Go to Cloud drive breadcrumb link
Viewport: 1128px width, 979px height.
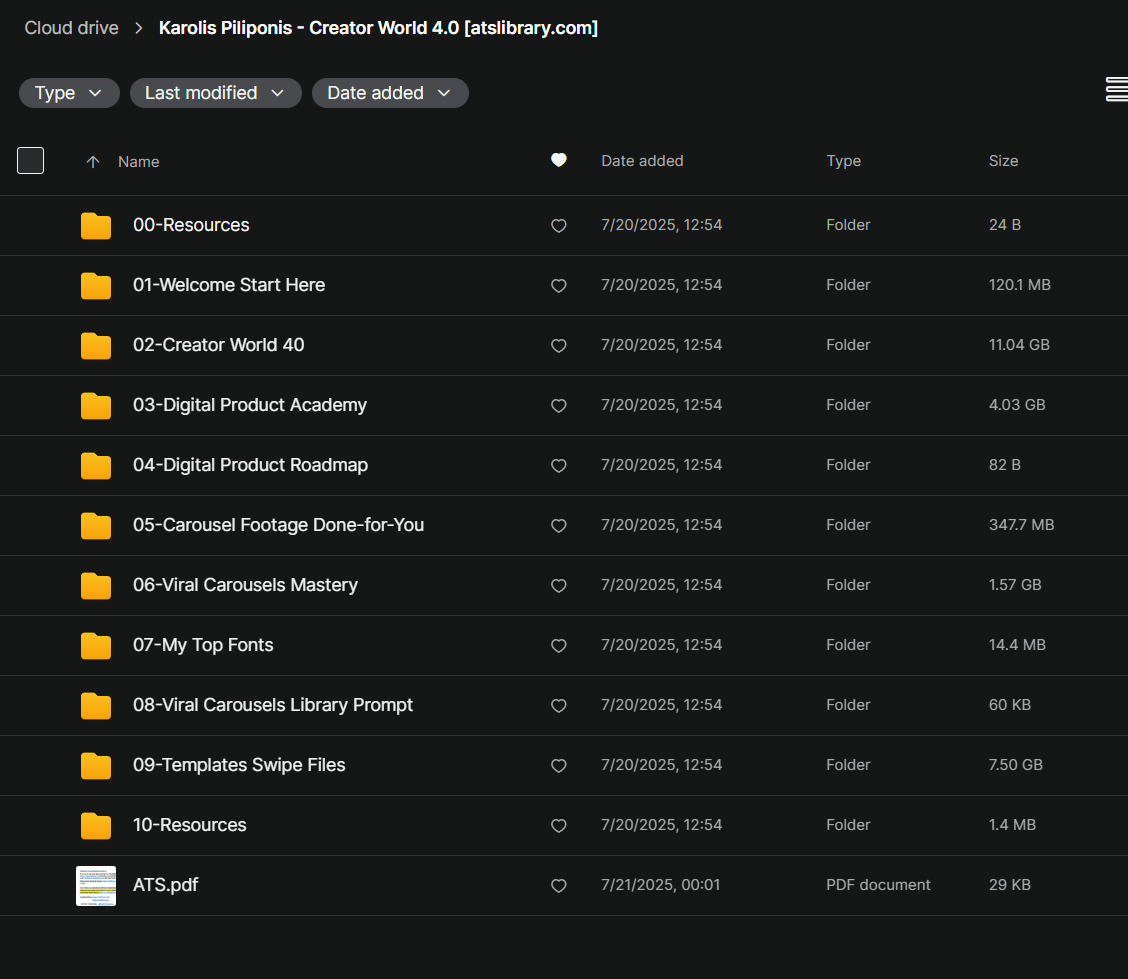point(71,28)
